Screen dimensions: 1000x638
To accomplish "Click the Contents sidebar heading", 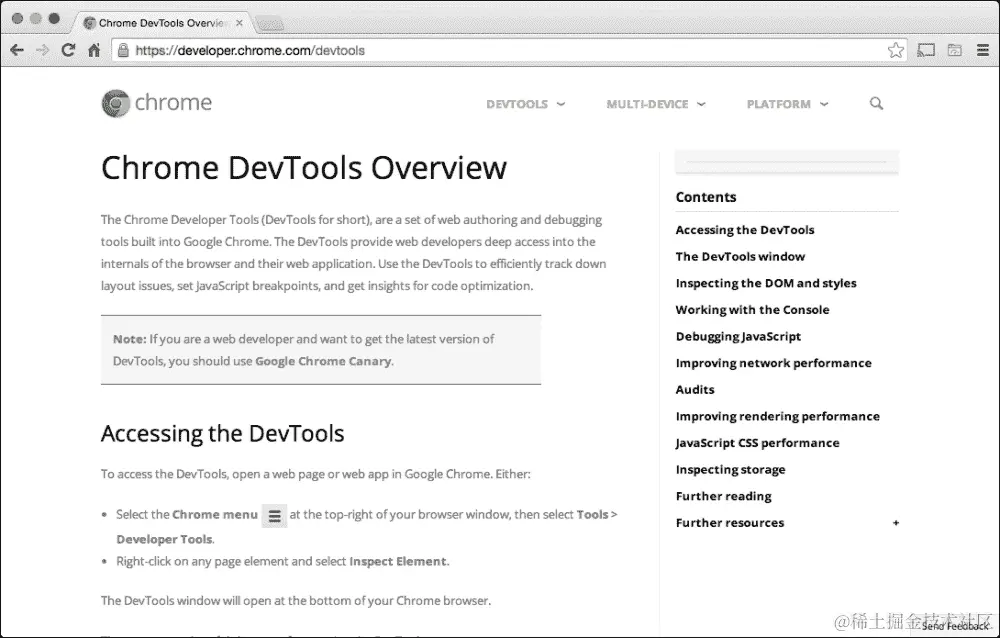I will [x=705, y=197].
